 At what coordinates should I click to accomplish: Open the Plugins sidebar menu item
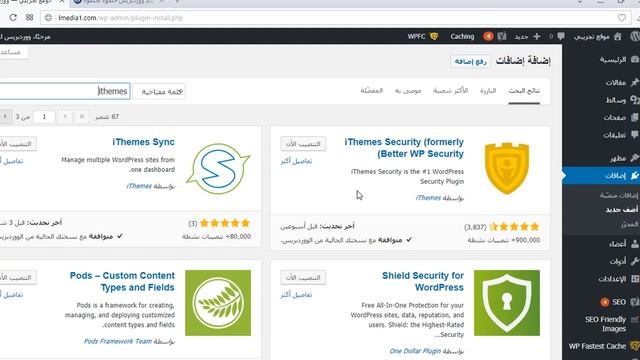[601, 176]
